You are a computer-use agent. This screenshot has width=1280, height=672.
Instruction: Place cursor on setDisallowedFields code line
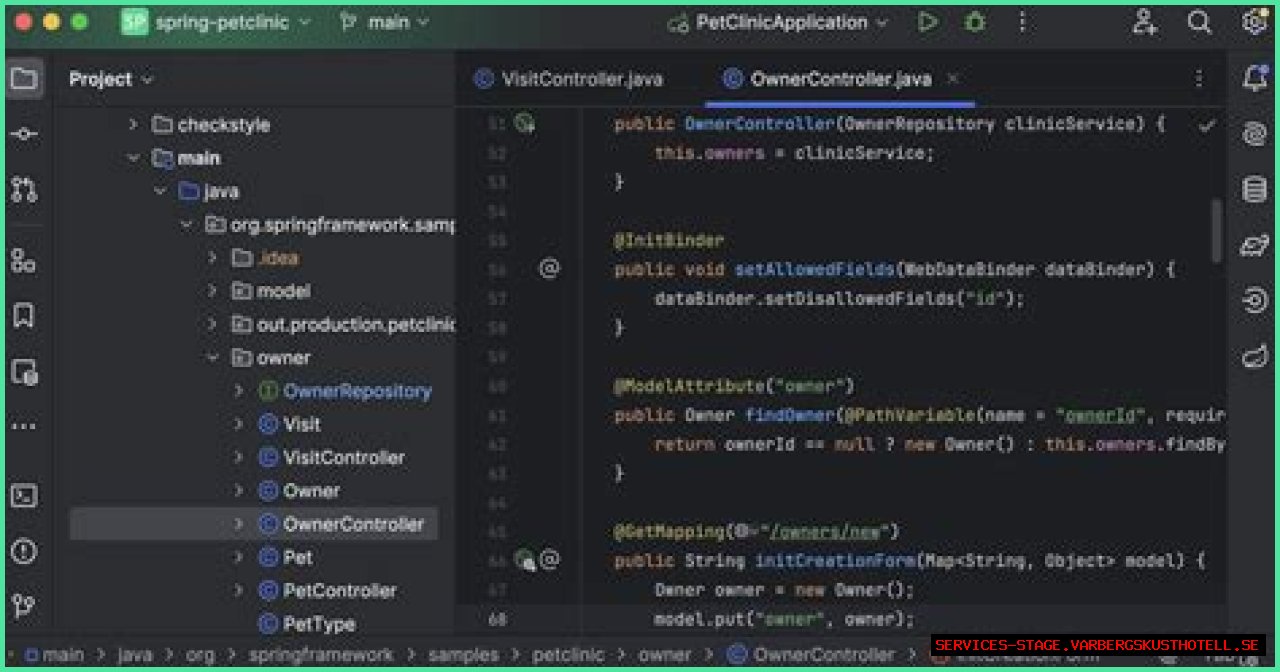pos(840,298)
